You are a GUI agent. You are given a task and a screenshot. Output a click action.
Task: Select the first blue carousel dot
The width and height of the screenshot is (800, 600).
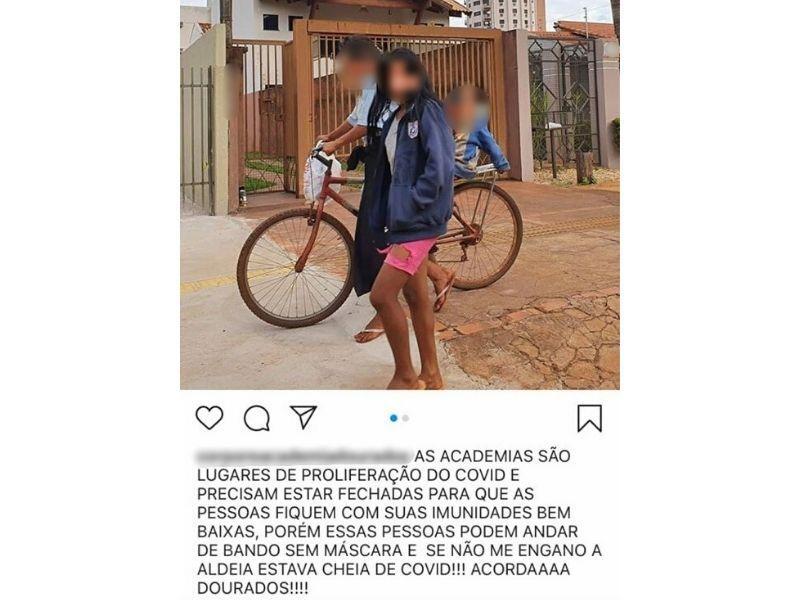click(x=393, y=418)
